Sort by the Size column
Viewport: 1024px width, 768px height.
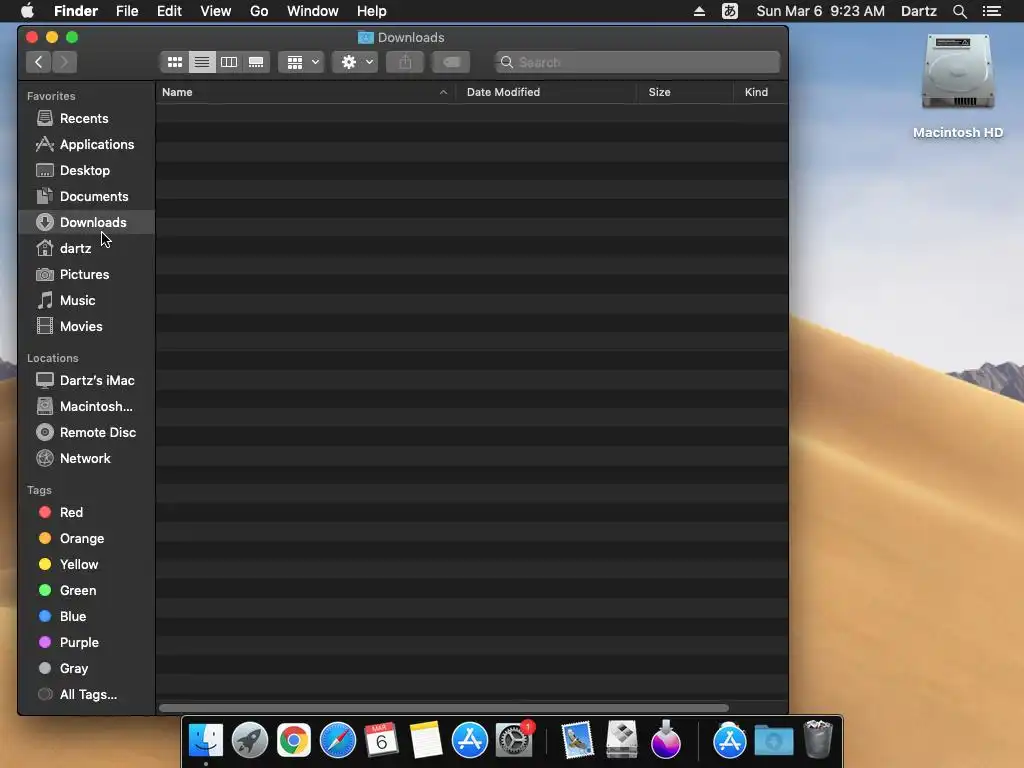click(x=685, y=92)
